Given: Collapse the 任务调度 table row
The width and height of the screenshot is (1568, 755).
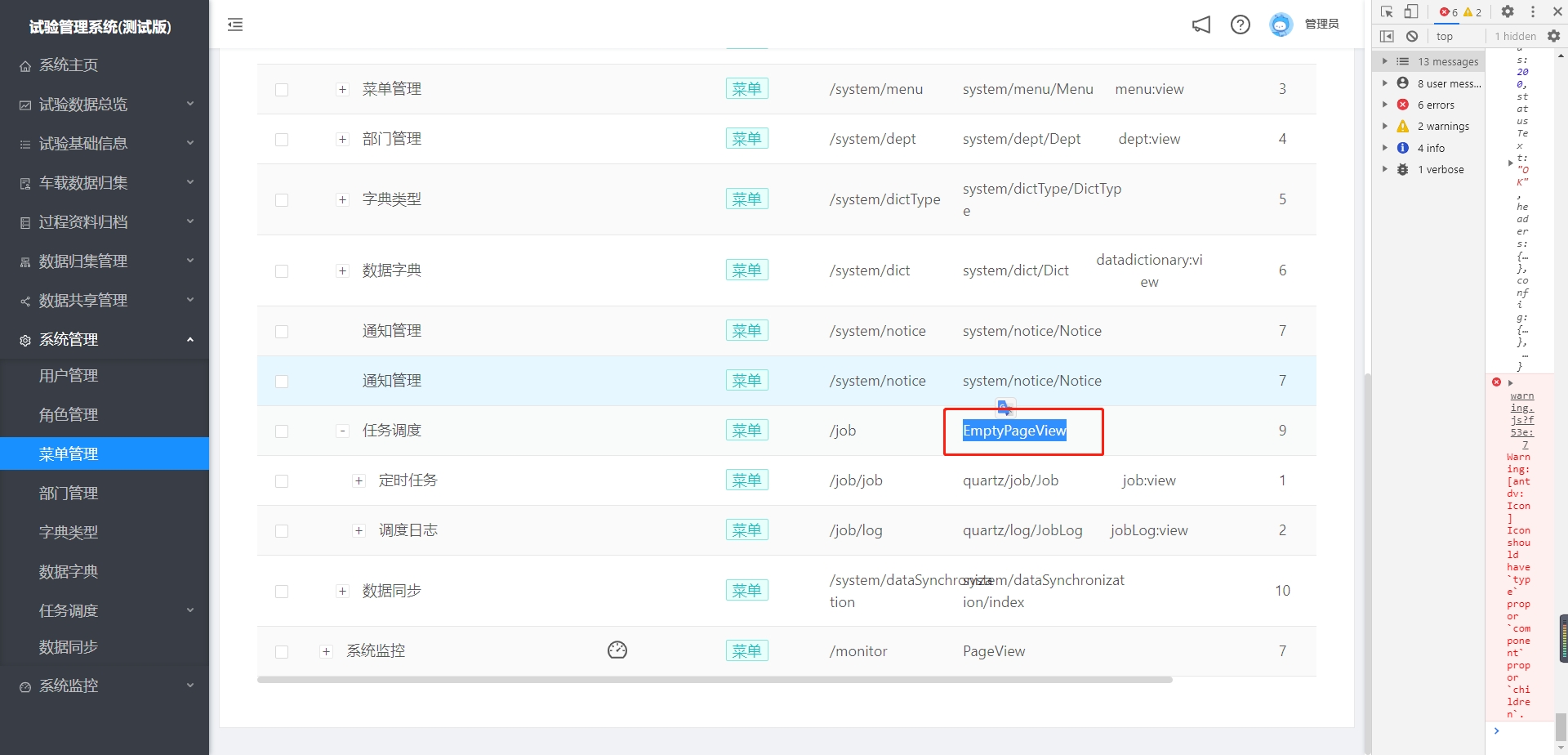Looking at the screenshot, I should [343, 431].
